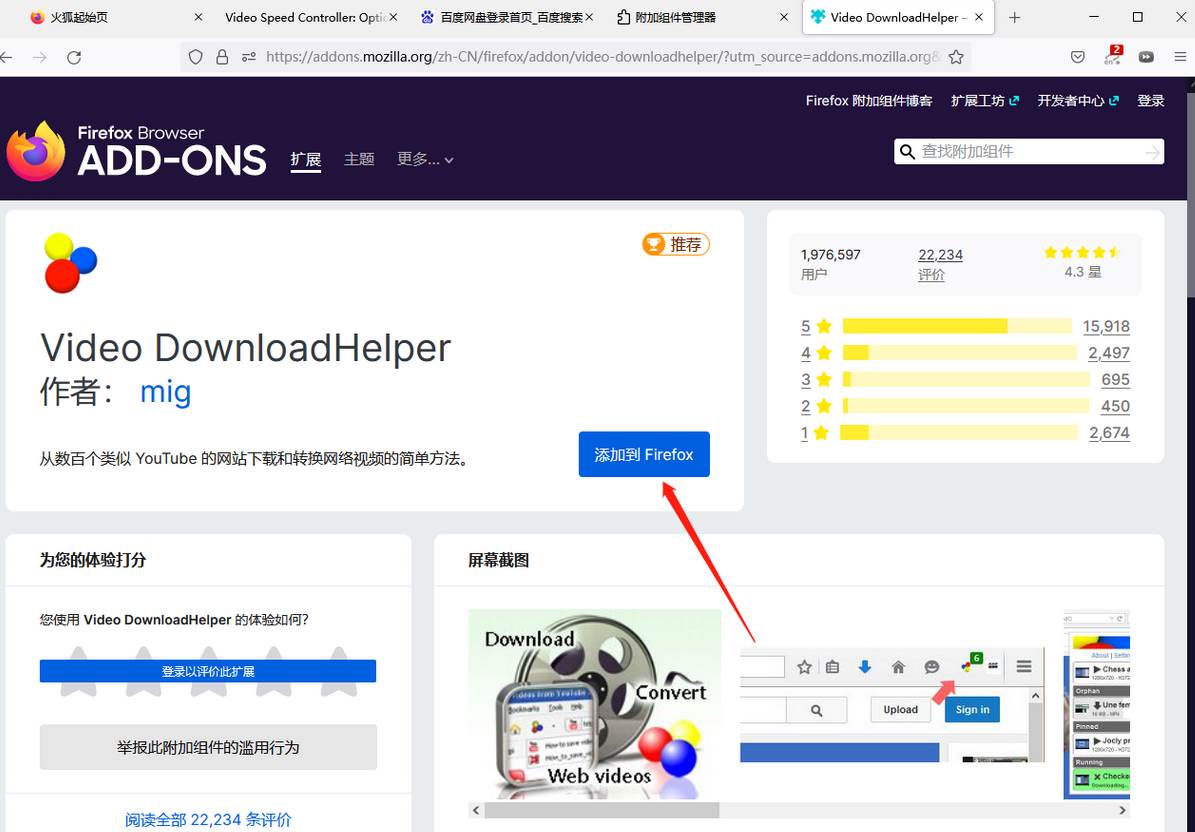Open the 22,234 评价 link
1195x832 pixels.
[x=940, y=264]
